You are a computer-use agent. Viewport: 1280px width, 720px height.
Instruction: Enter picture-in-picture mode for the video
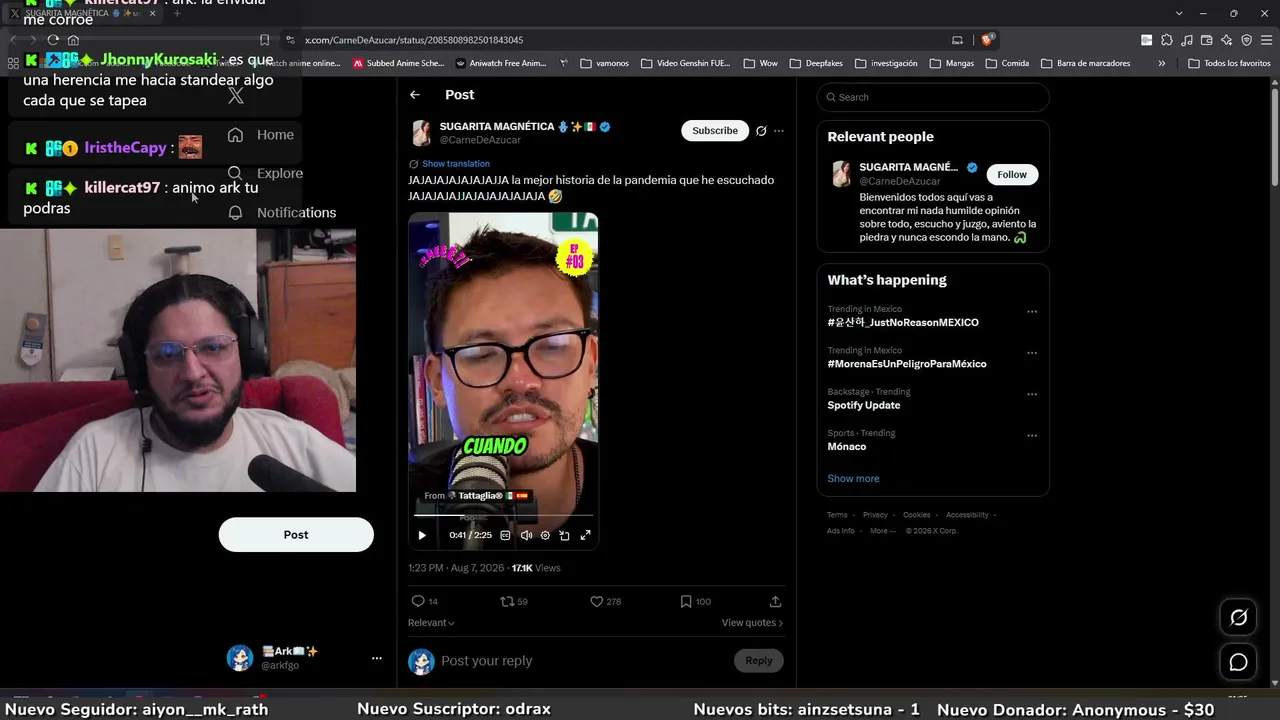coord(564,535)
